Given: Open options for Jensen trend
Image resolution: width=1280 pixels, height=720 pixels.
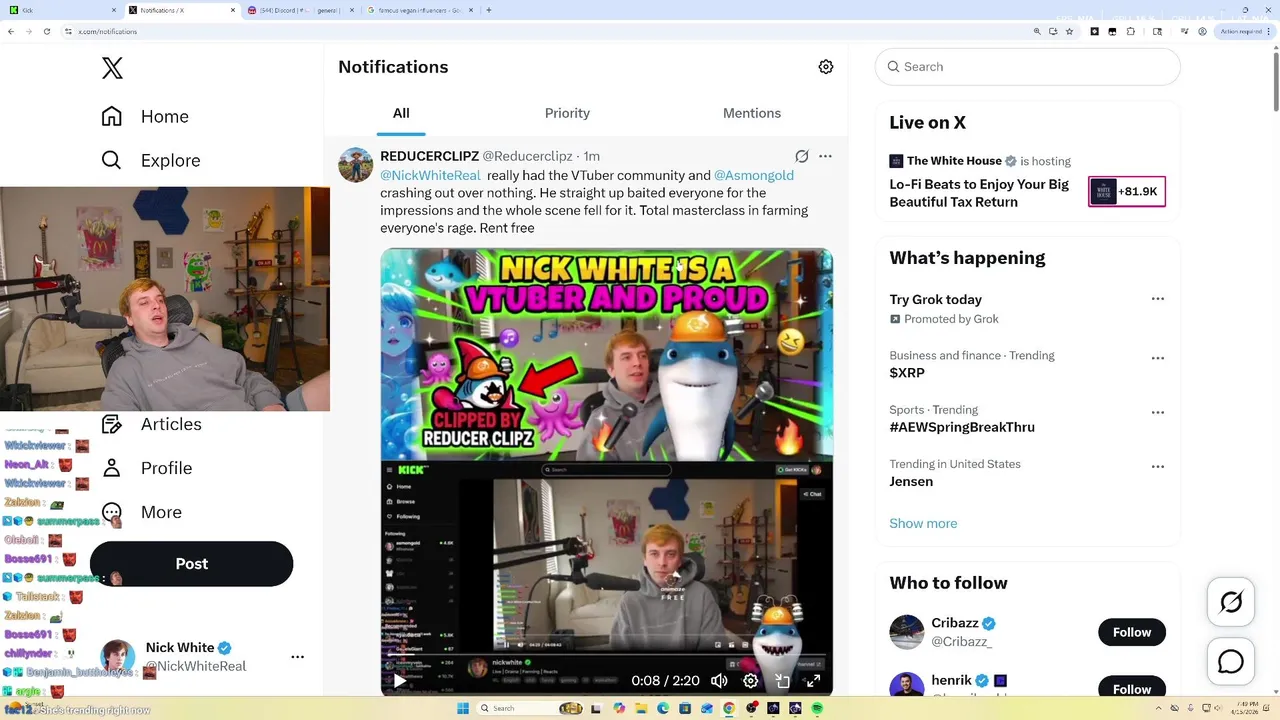Looking at the screenshot, I should (x=1158, y=466).
